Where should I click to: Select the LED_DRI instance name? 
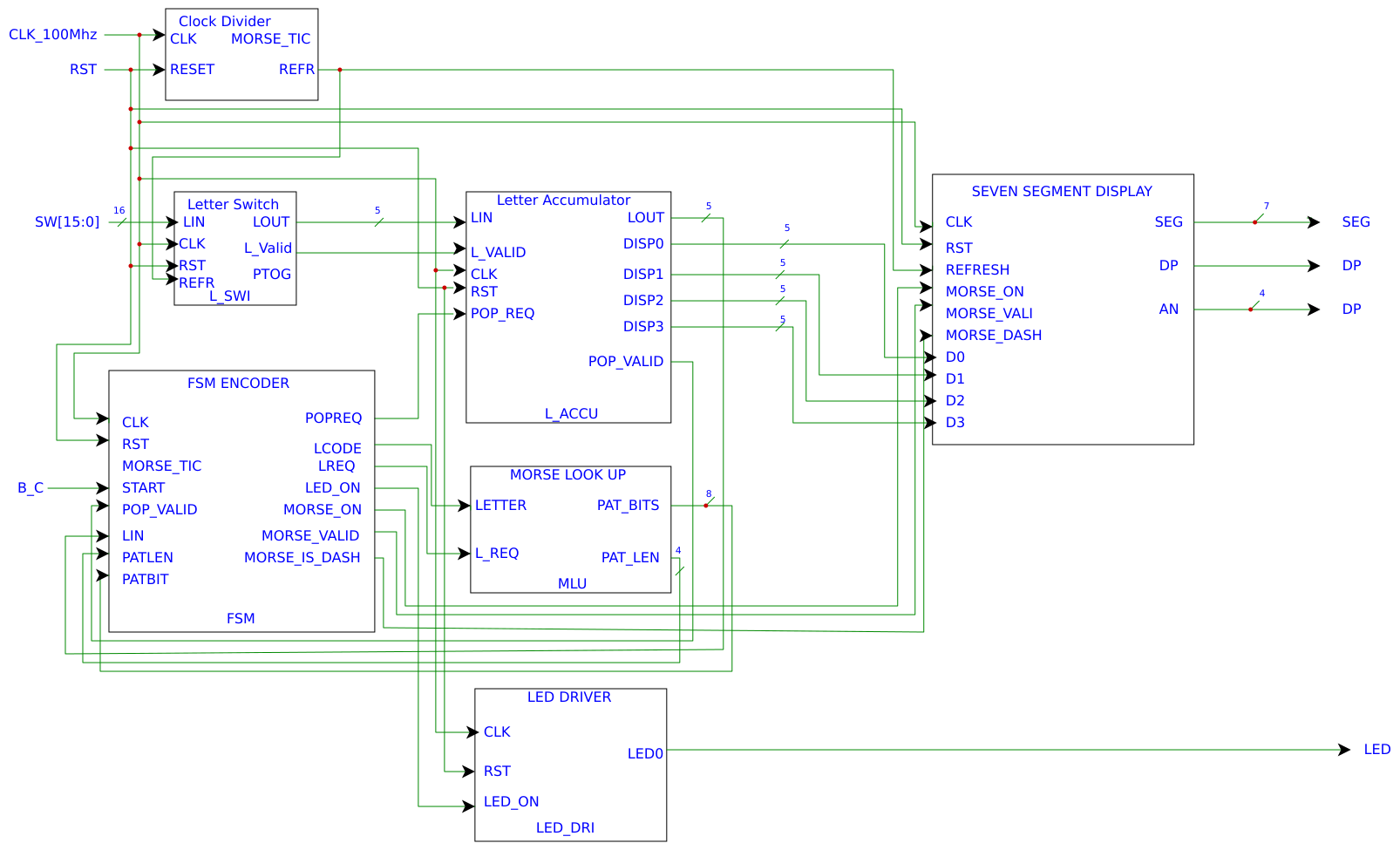(x=565, y=828)
